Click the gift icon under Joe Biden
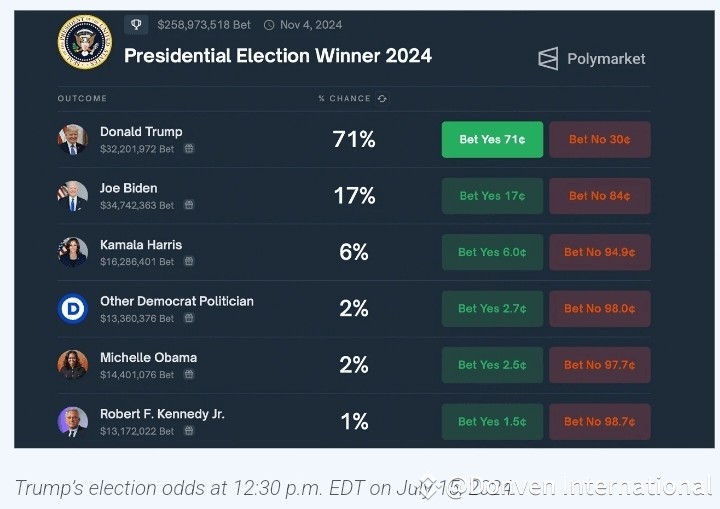The image size is (720, 509). pyautogui.click(x=189, y=205)
